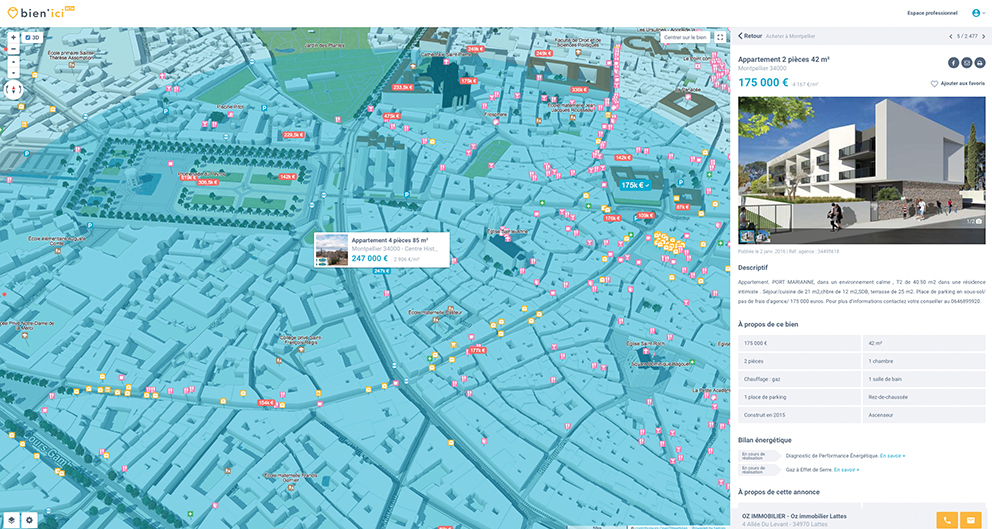The image size is (992, 529).
Task: Print the listing
Action: [x=980, y=63]
